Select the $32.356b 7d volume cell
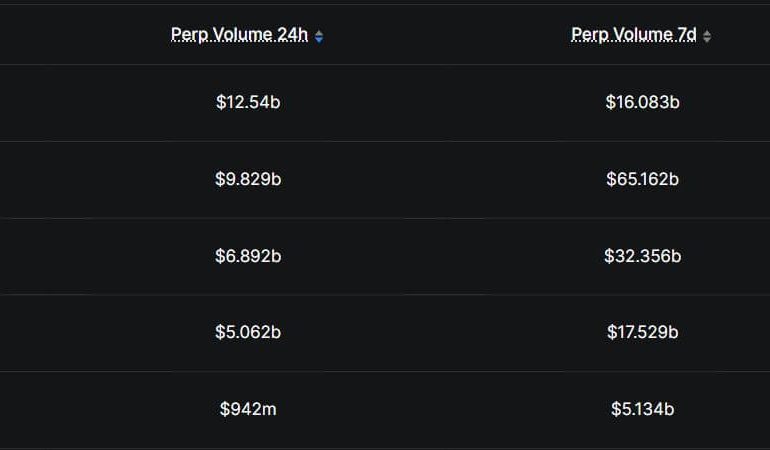The height and width of the screenshot is (450, 770). [x=642, y=256]
